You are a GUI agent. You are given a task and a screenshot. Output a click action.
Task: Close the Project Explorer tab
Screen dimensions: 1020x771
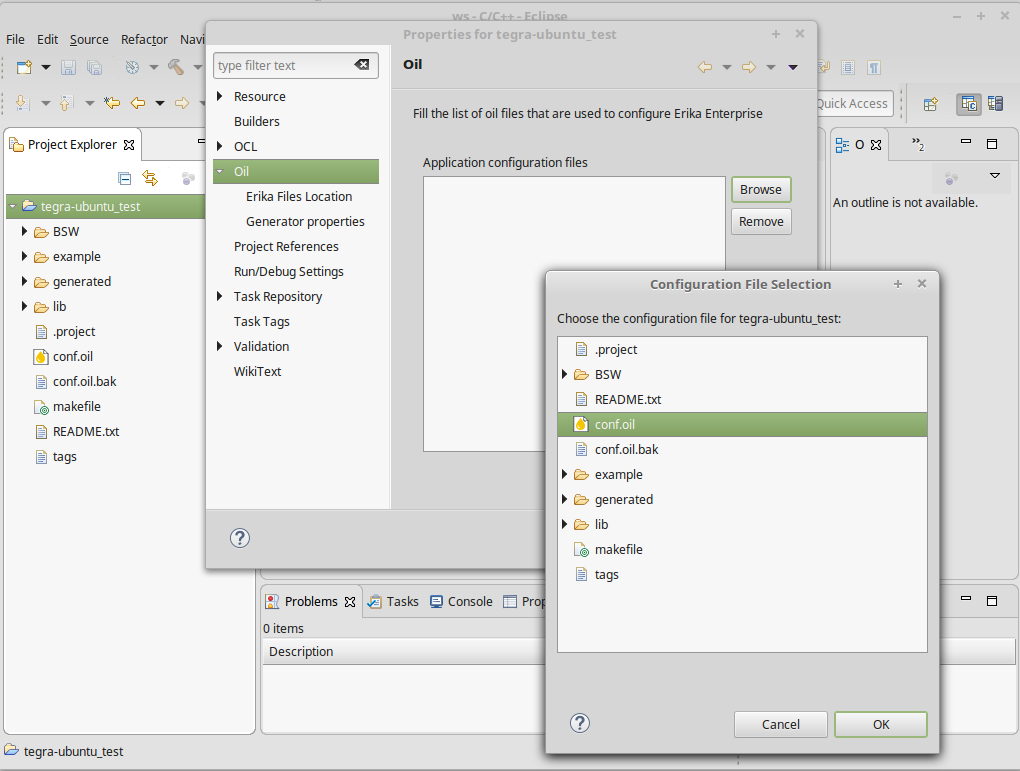129,145
